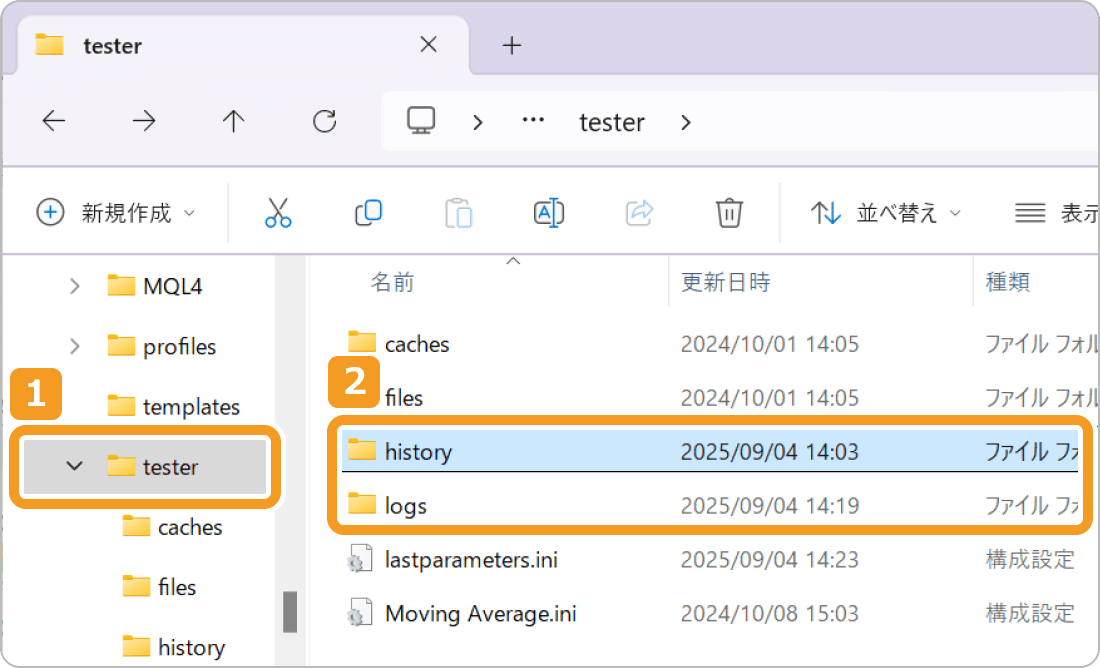Click the Delete trash can icon
Viewport: 1100px width, 668px height.
pyautogui.click(x=729, y=212)
